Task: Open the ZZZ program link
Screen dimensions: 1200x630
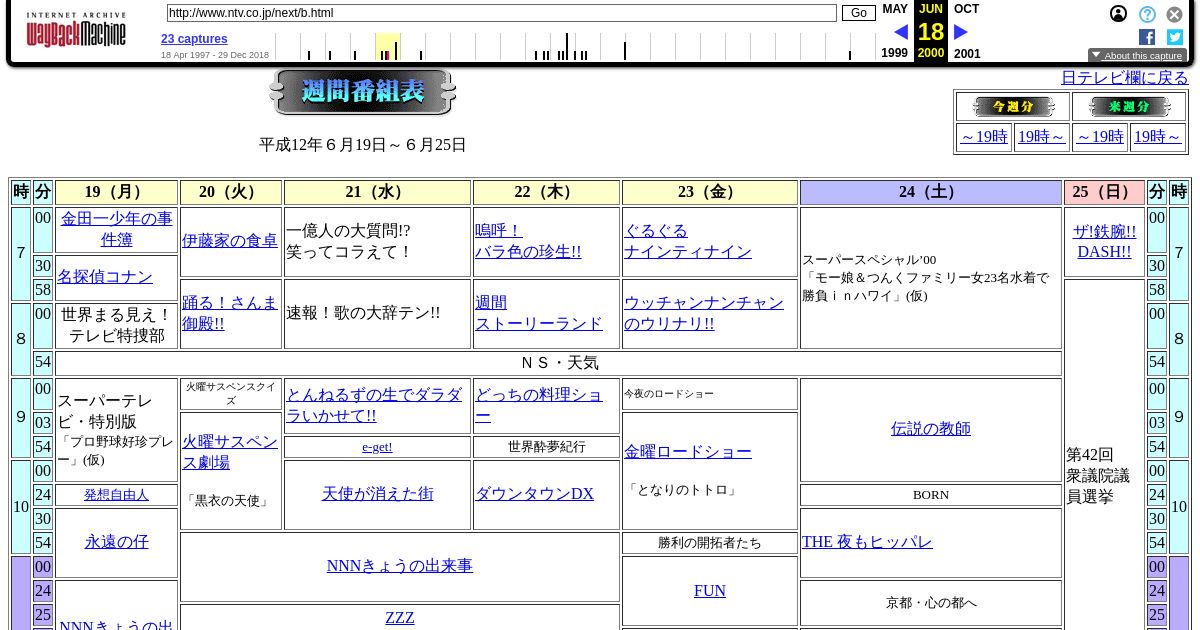Action: [400, 618]
